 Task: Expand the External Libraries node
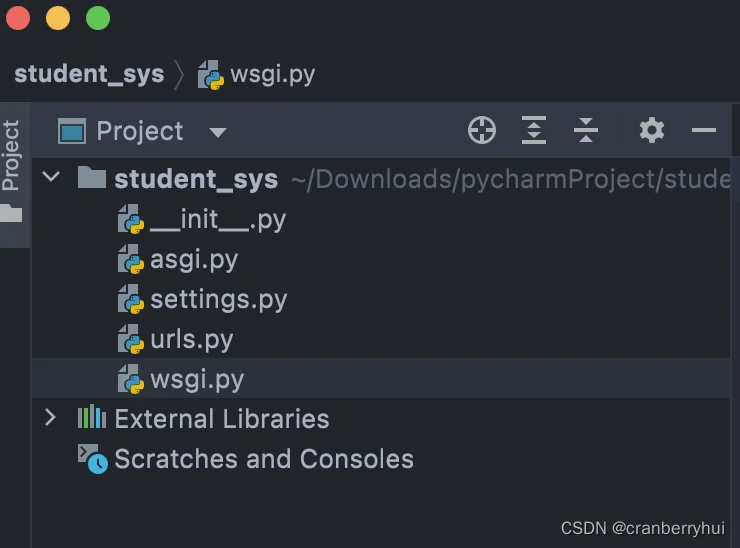click(50, 418)
